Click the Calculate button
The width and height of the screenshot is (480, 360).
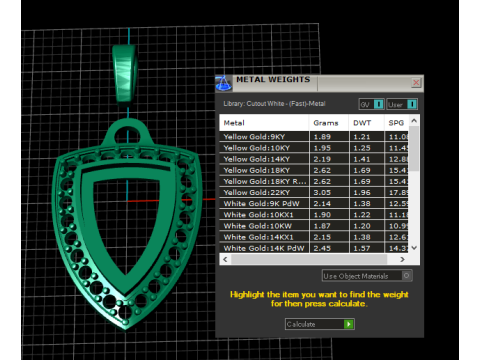320,324
